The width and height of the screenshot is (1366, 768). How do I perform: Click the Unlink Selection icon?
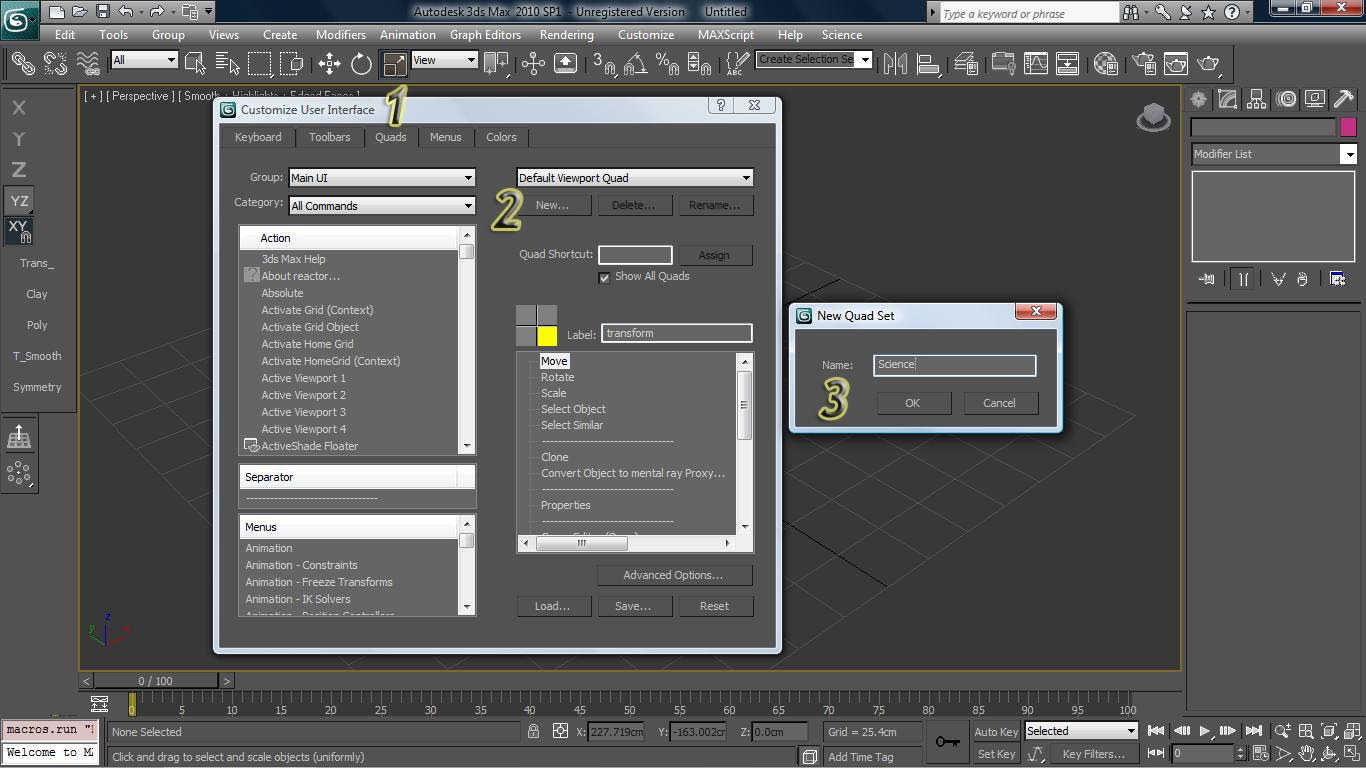[x=56, y=64]
